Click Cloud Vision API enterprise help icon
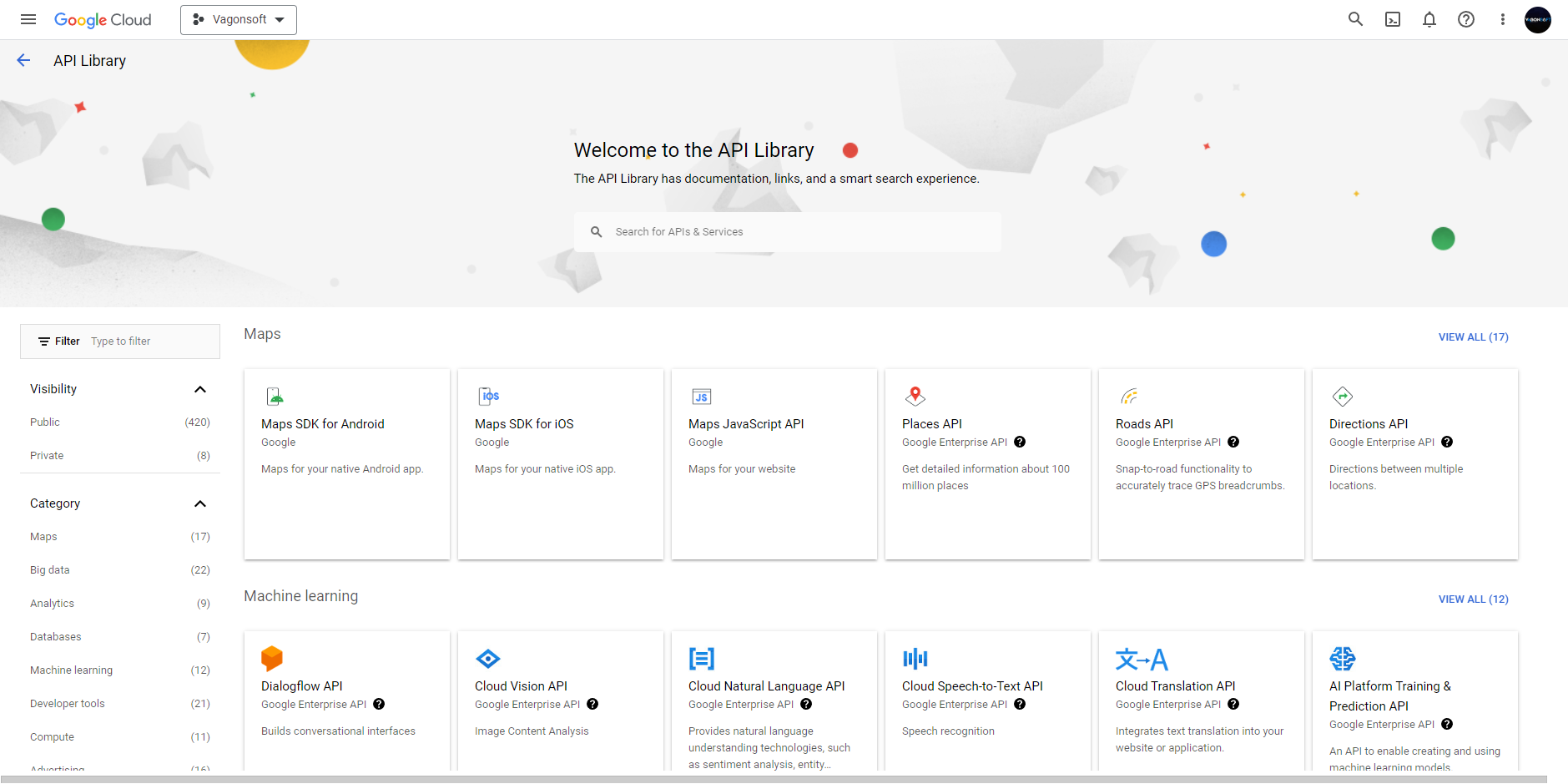 [592, 705]
